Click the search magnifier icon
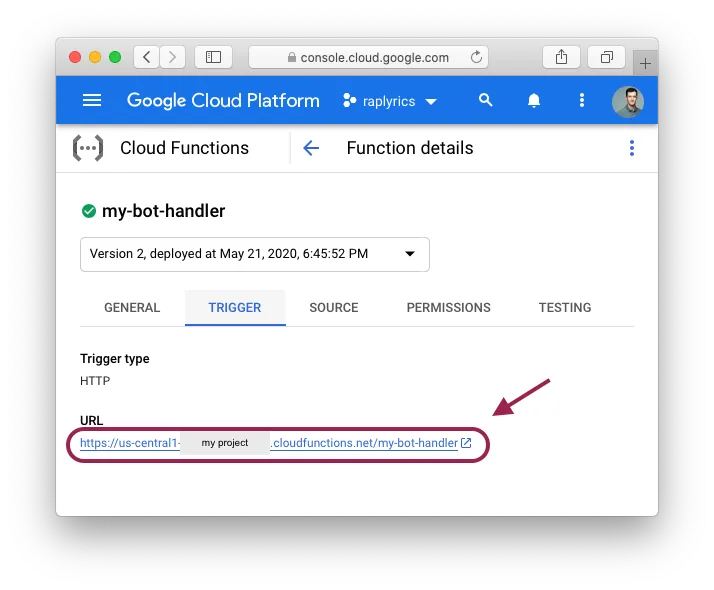 pyautogui.click(x=486, y=101)
